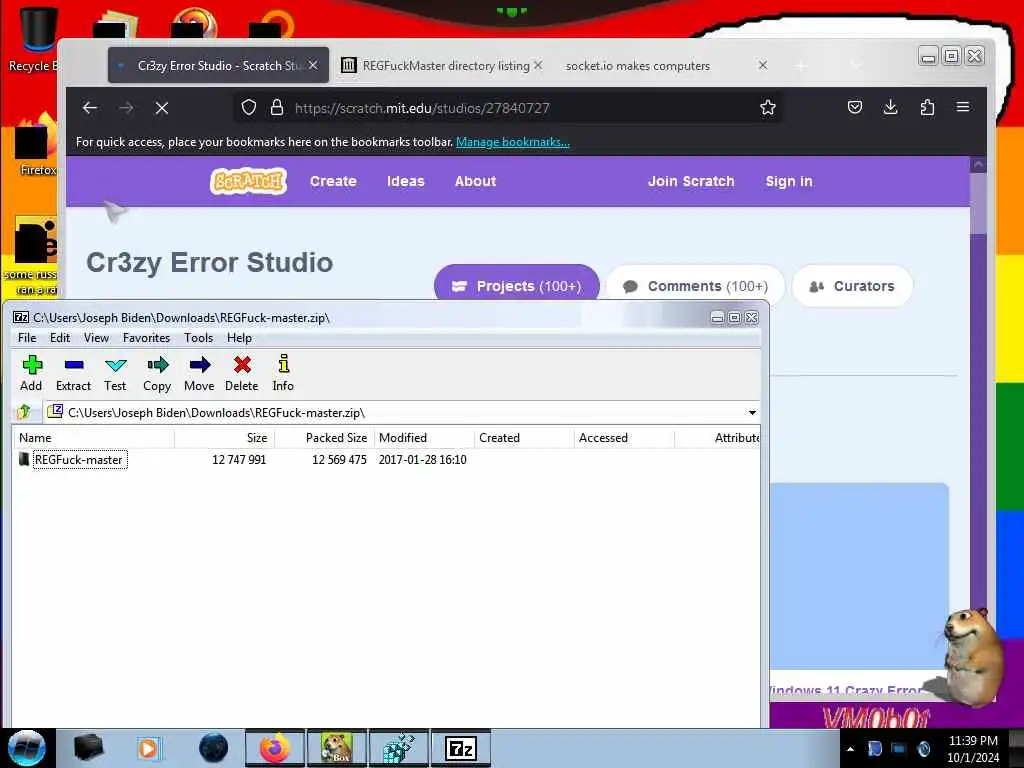1024x768 pixels.
Task: Click Manage bookmarks link
Action: coord(513,142)
